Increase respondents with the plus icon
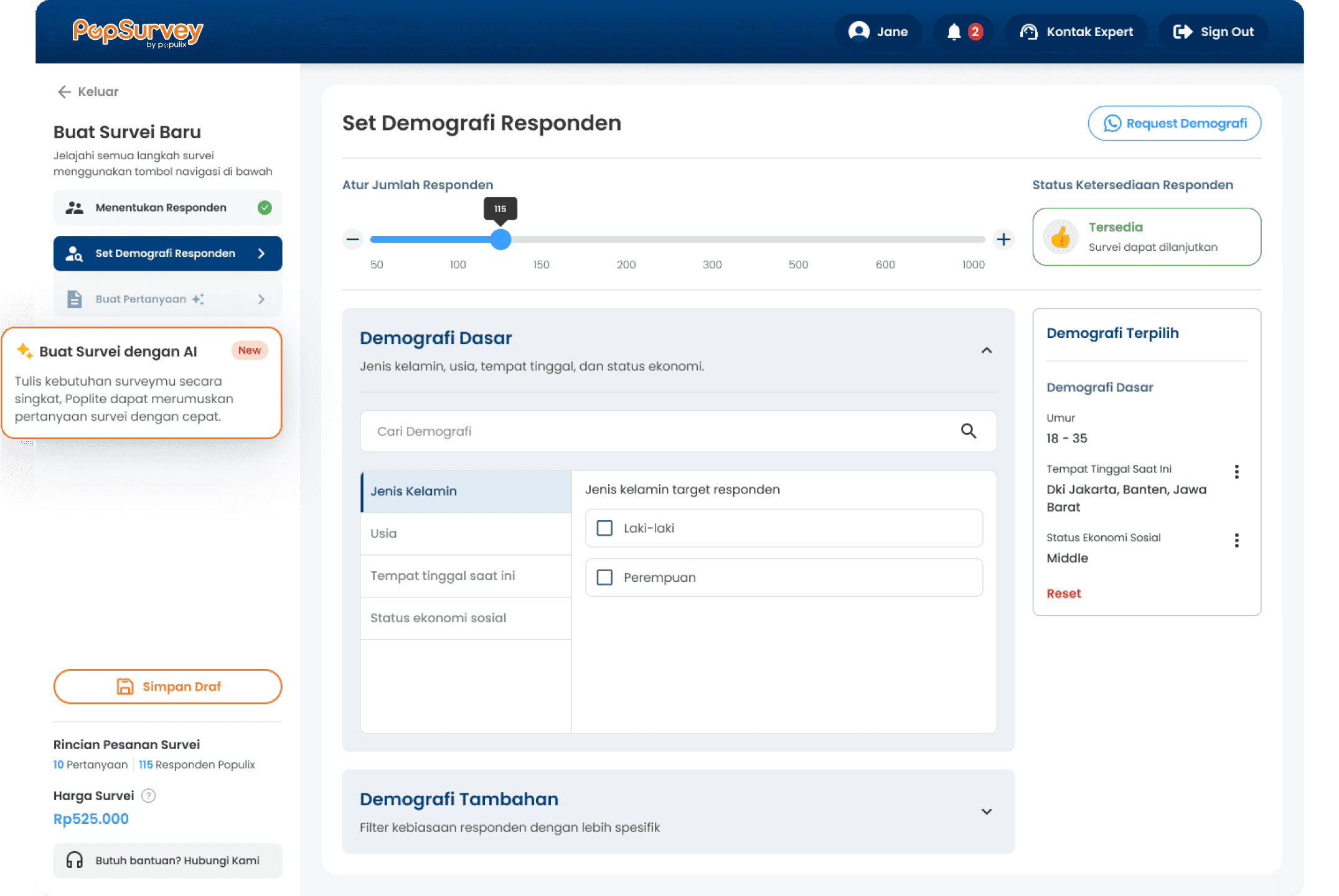 tap(1003, 240)
